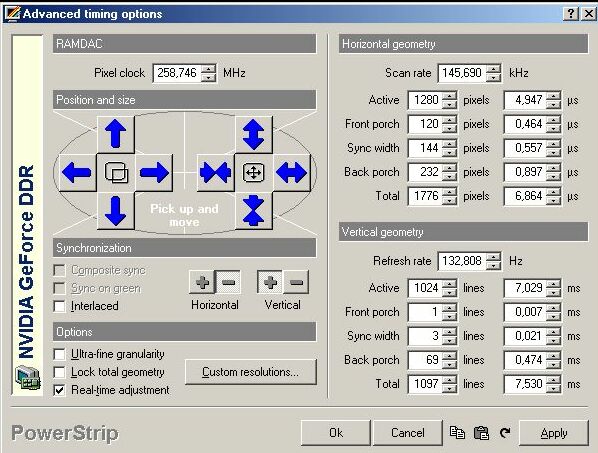Widen screen with horizontal double-arrow icon
Screen dimensions: 598x453
[x=292, y=172]
